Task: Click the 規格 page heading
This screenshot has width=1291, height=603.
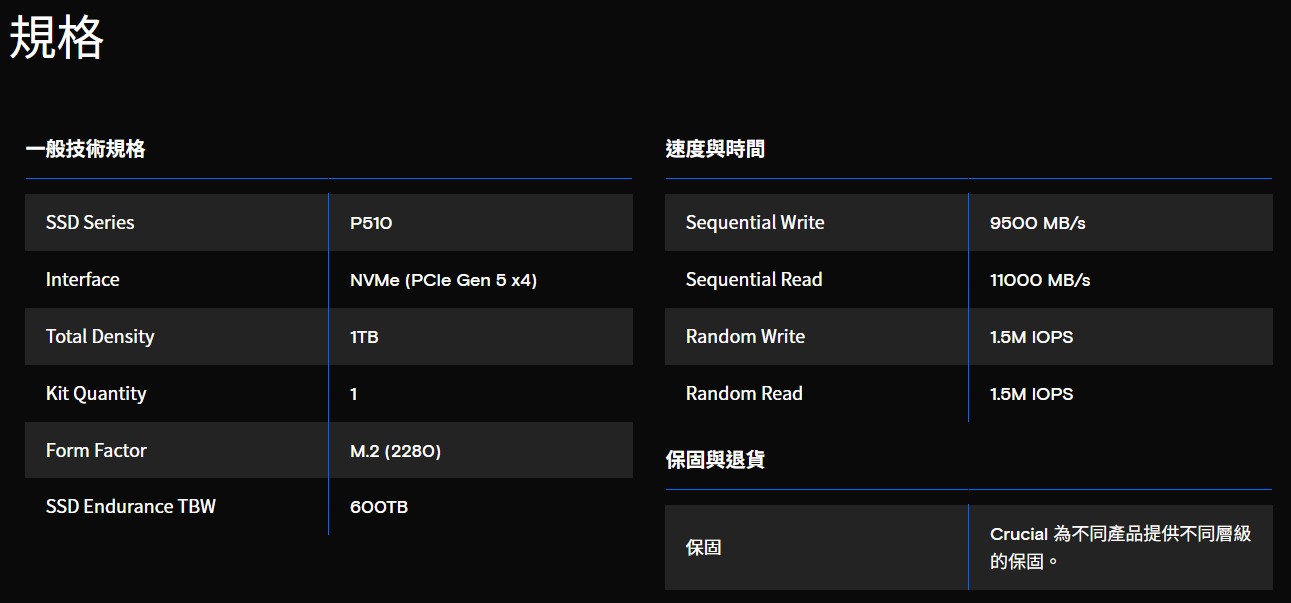Action: (x=57, y=39)
